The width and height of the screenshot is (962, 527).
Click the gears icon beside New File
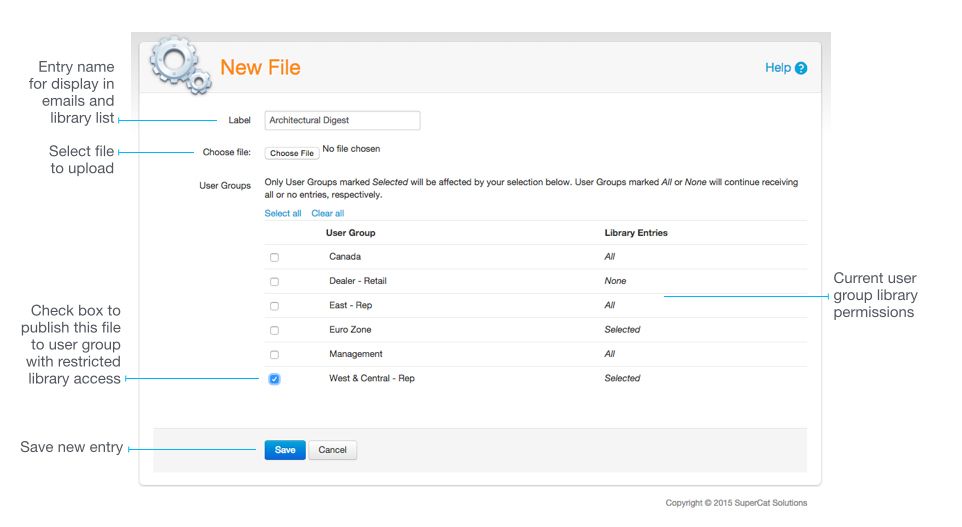(180, 65)
